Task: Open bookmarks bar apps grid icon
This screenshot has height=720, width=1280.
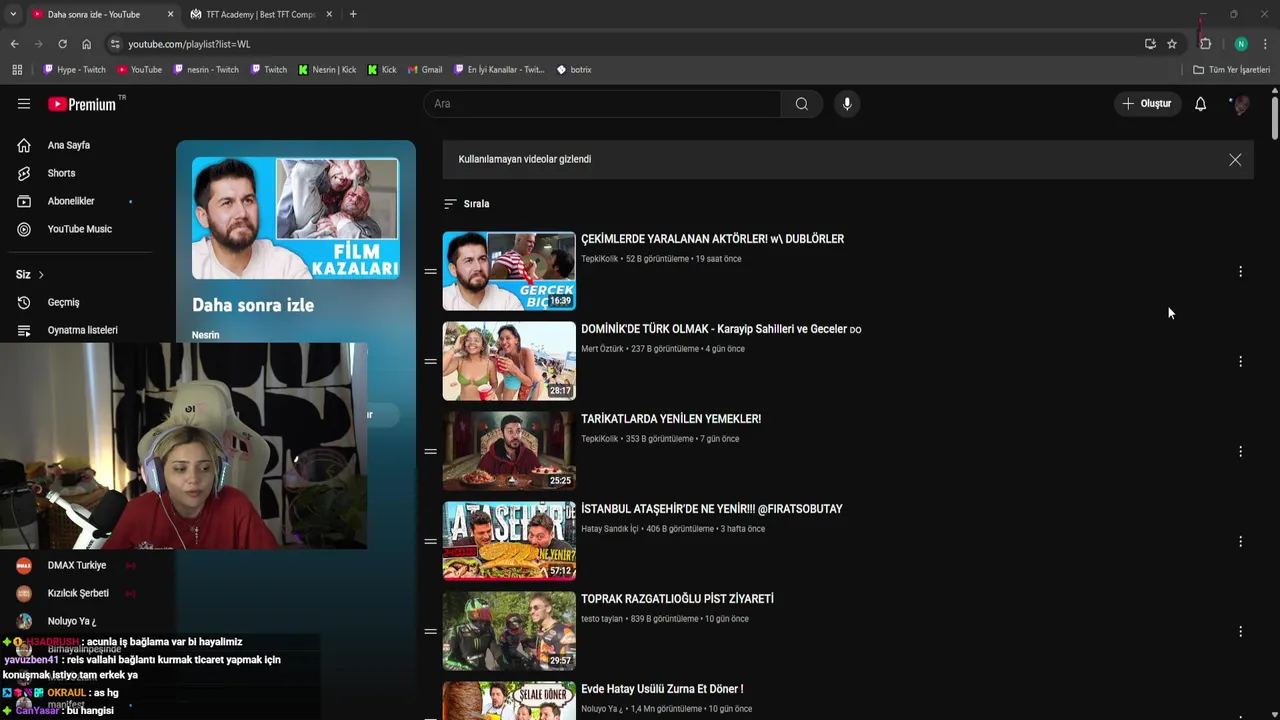Action: click(x=17, y=70)
